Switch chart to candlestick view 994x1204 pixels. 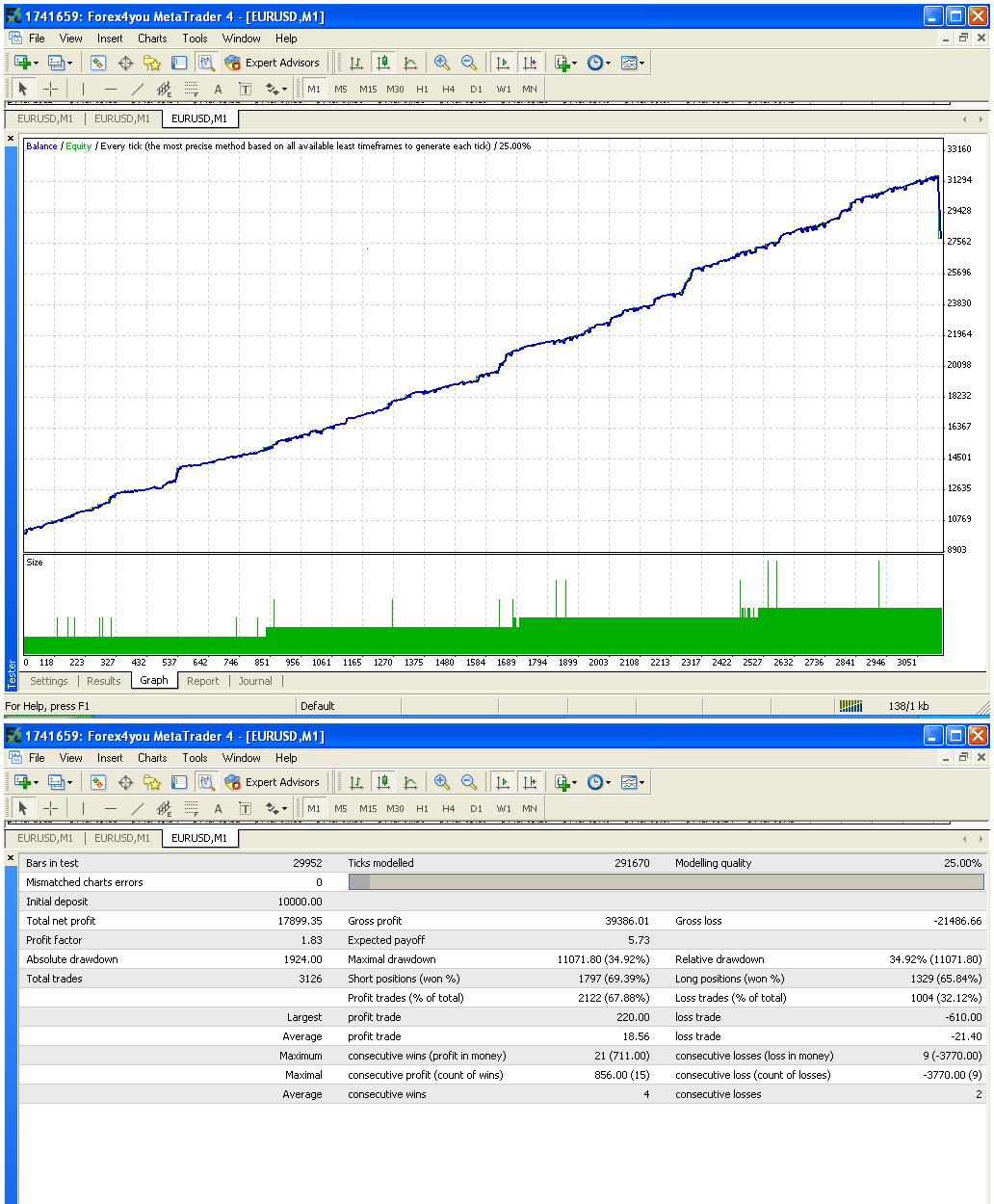(382, 62)
